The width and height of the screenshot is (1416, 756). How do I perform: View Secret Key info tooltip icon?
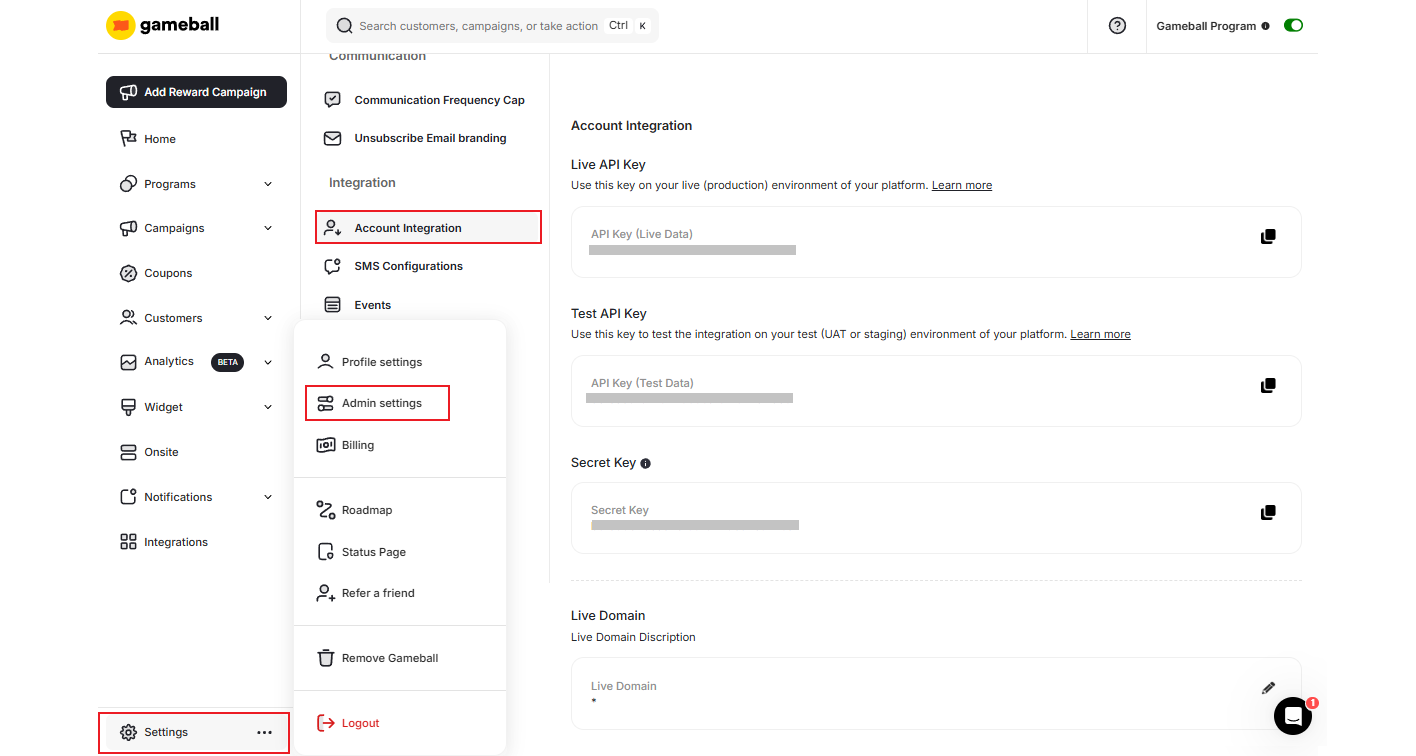click(645, 462)
